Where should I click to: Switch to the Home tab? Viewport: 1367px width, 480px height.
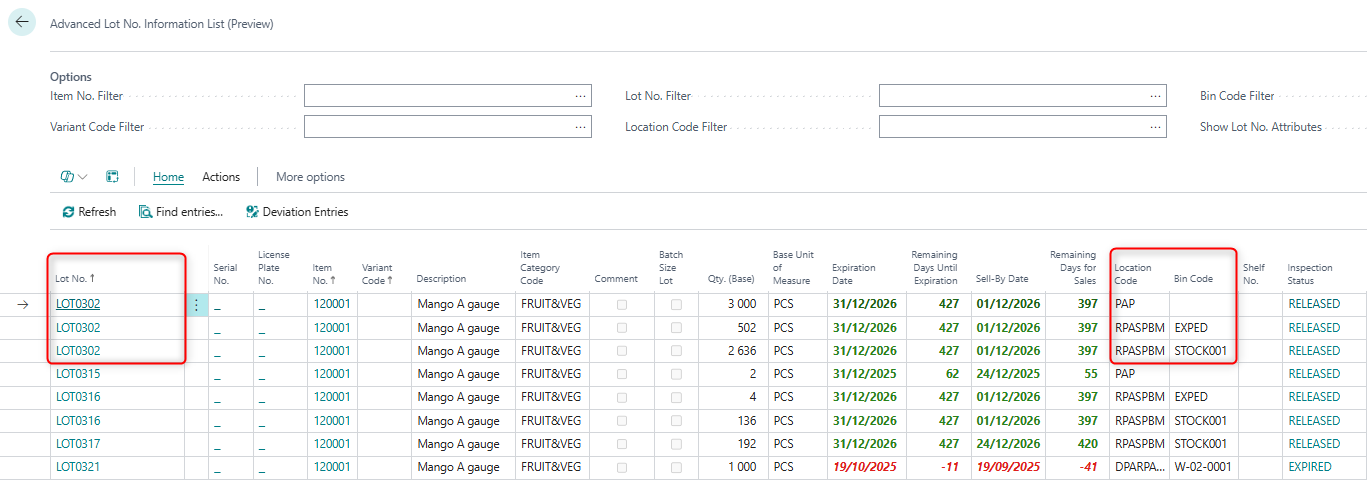[168, 177]
